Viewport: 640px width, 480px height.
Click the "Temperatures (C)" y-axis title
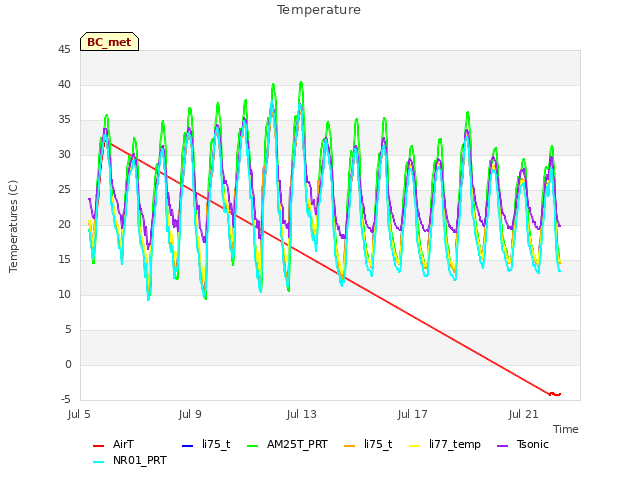pyautogui.click(x=13, y=226)
